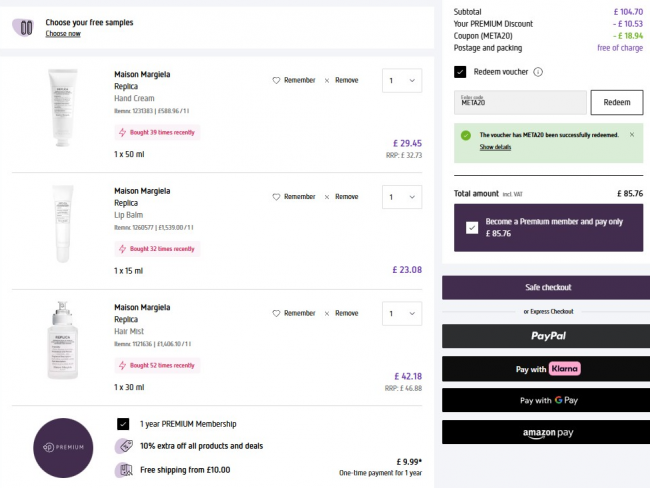Click info icon beside Redeem voucher

coord(538,72)
